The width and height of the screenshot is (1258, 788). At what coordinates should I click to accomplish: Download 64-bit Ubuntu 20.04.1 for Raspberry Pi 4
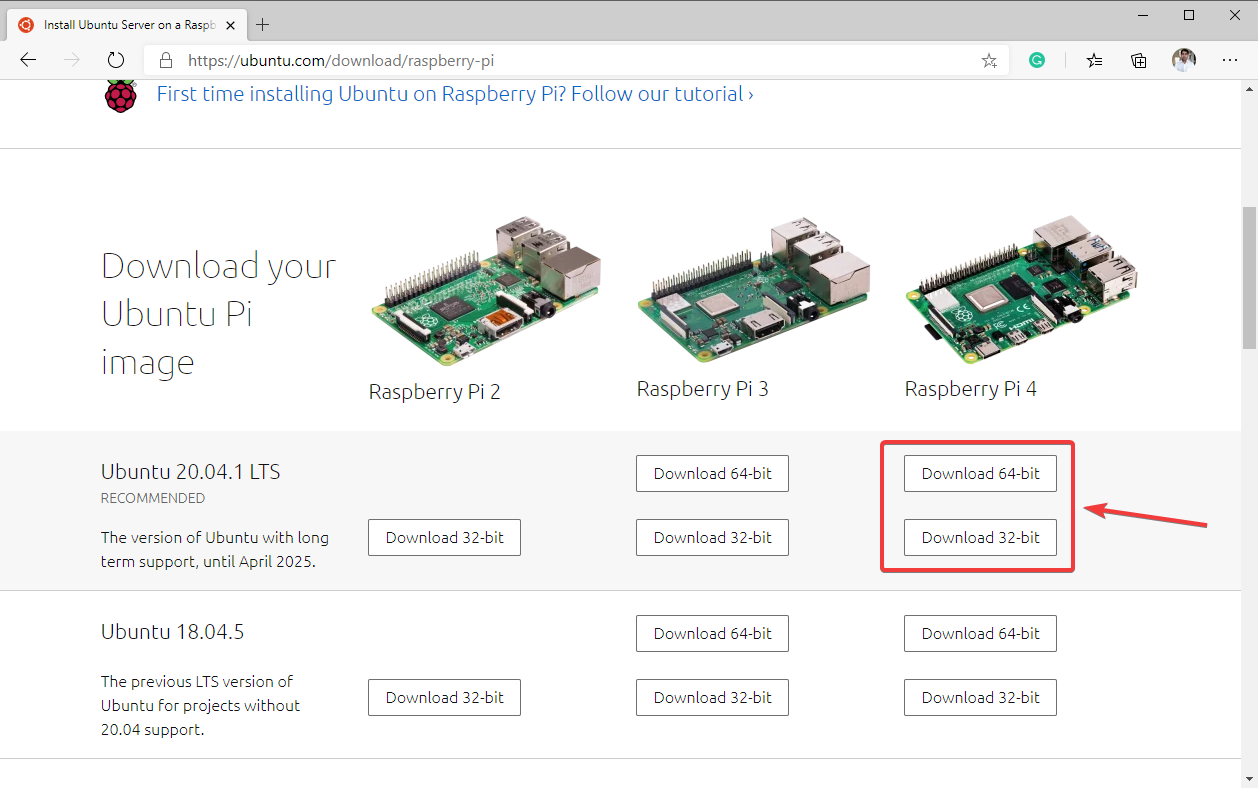coord(979,473)
